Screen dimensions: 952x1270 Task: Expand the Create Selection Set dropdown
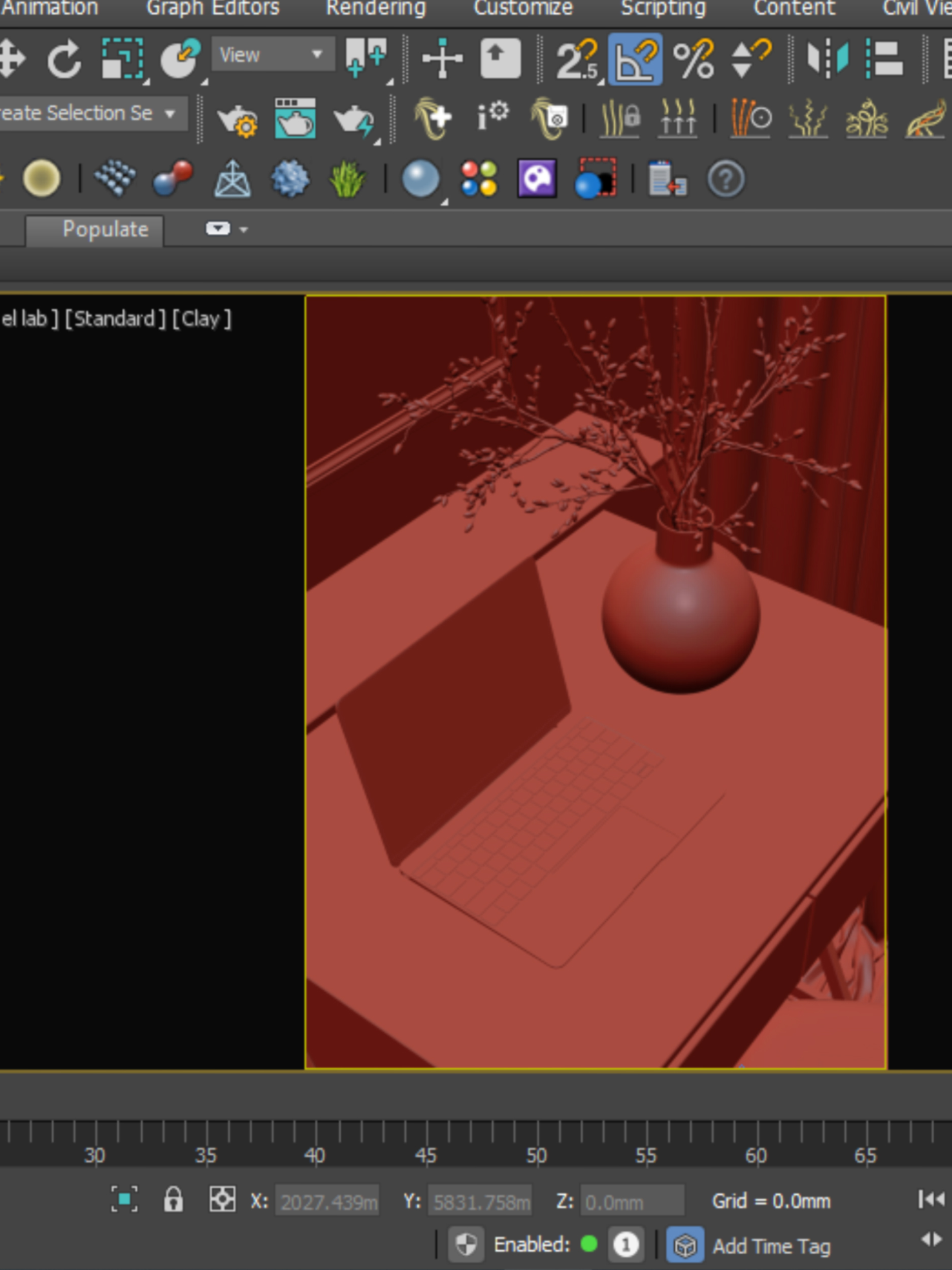coord(170,113)
